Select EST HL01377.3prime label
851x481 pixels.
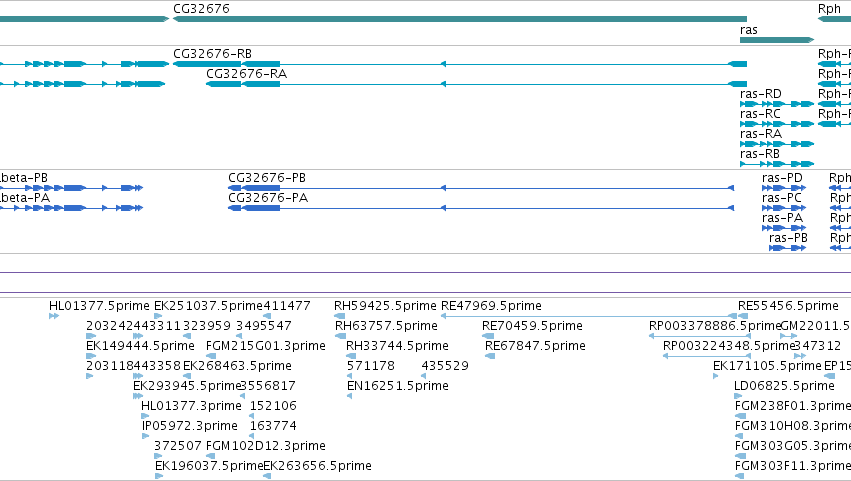[x=191, y=407]
